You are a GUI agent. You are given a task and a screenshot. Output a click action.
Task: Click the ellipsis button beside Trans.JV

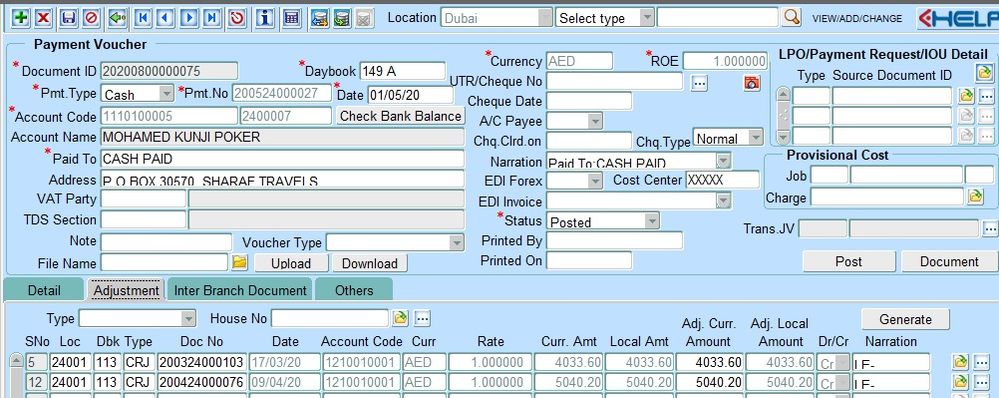click(x=989, y=228)
